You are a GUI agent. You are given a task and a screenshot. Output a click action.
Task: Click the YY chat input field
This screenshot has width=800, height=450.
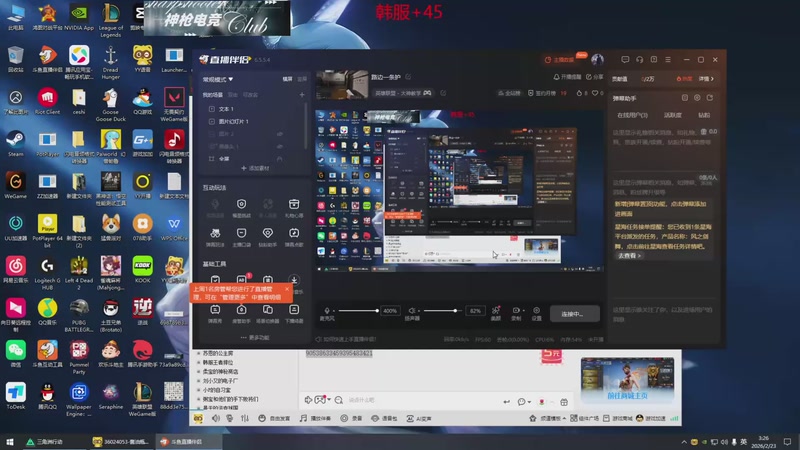pos(421,401)
